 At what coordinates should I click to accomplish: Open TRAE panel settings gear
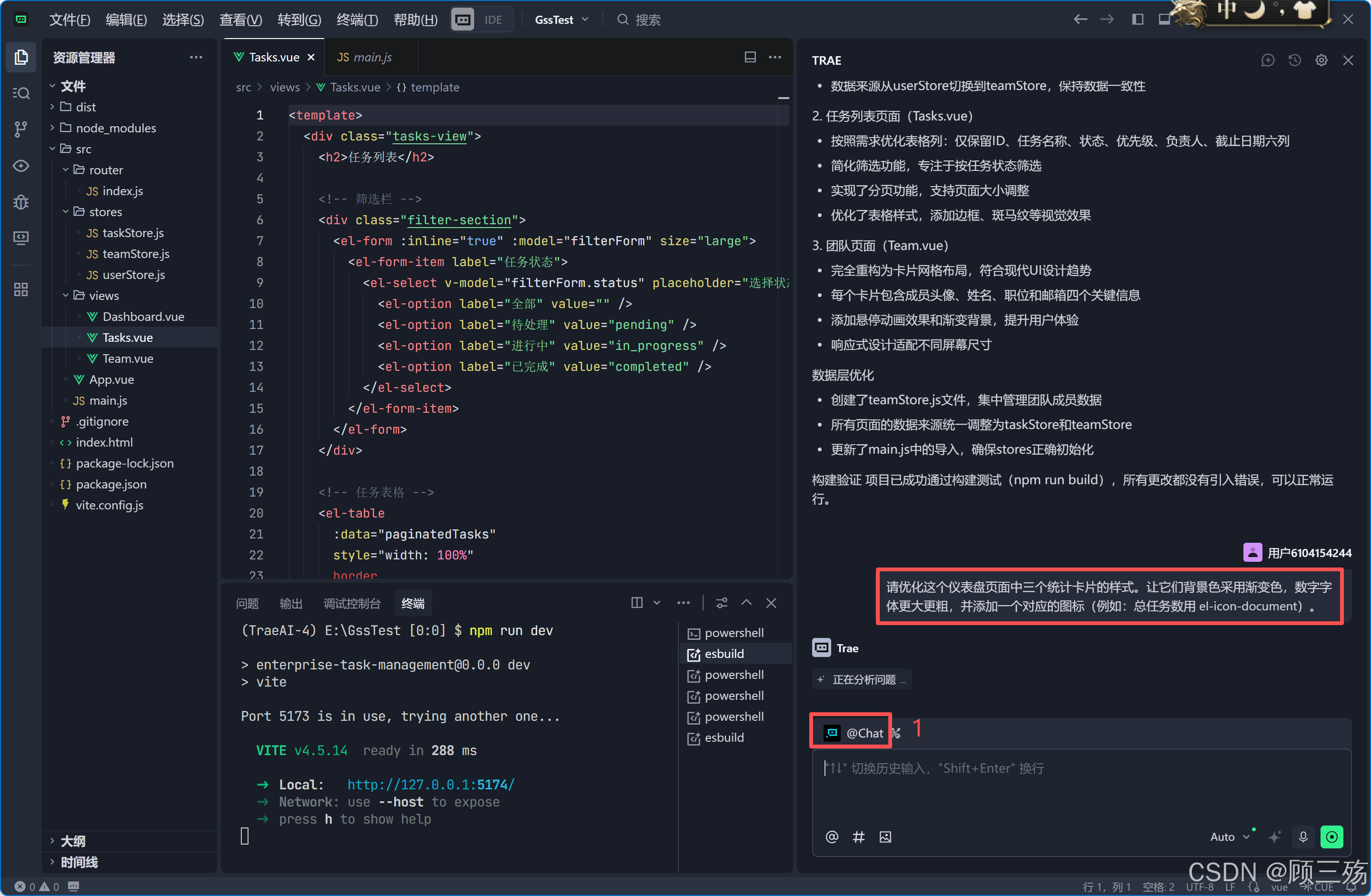tap(1321, 60)
